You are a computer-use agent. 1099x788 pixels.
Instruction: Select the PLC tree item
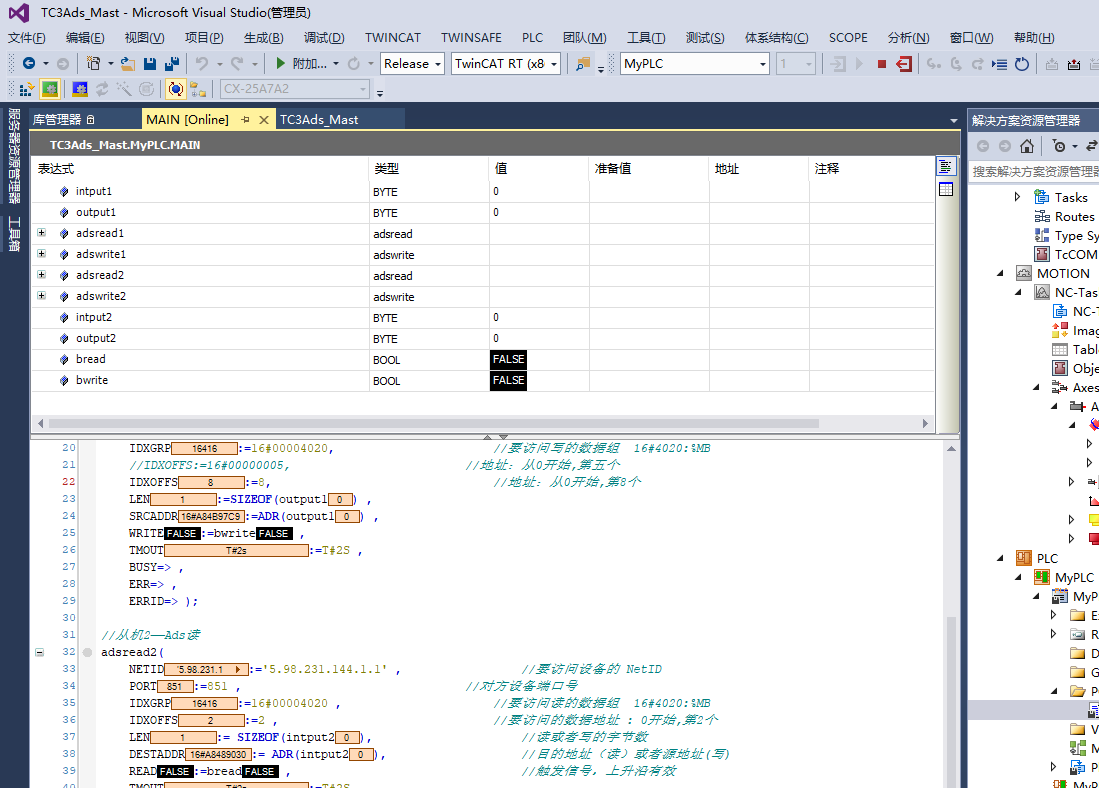pos(1047,558)
